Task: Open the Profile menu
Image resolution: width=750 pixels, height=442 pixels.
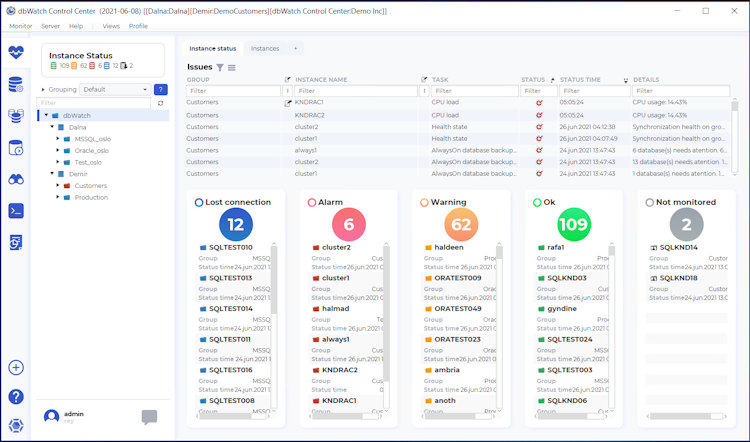Action: coord(138,26)
